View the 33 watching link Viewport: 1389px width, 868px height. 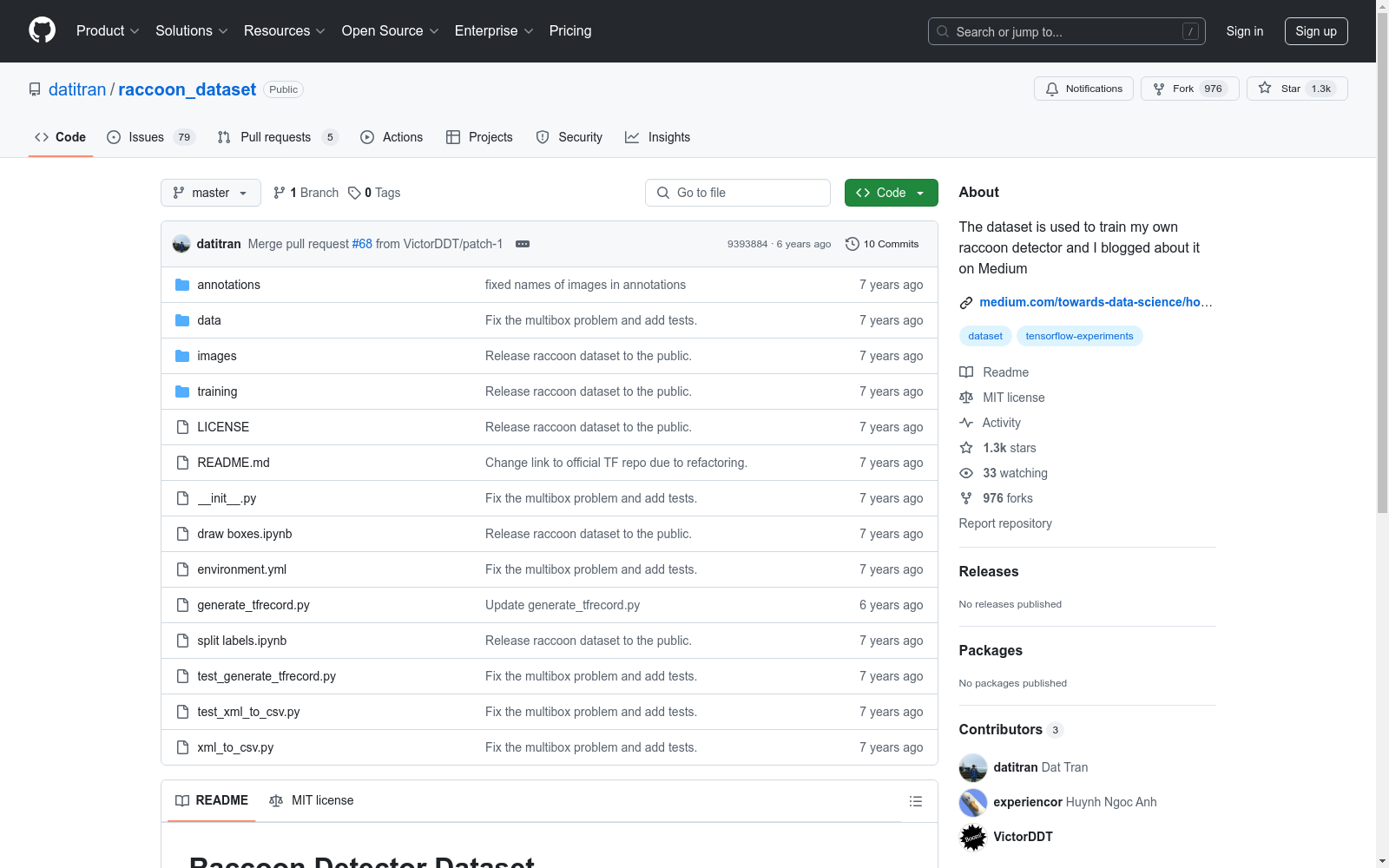(1004, 473)
